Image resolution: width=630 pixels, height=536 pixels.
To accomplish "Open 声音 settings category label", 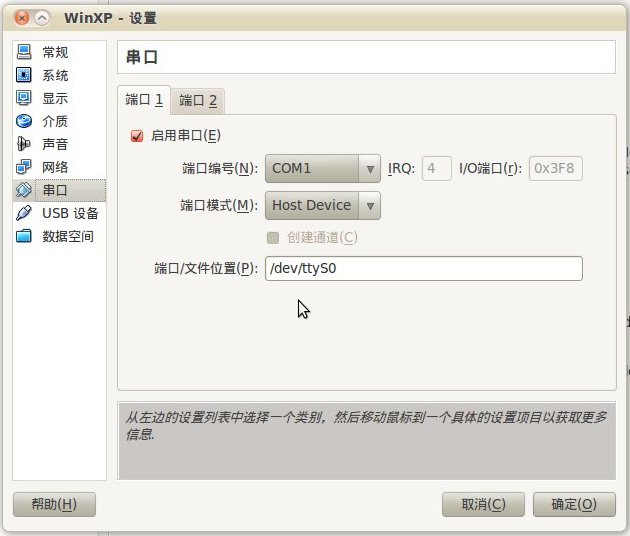I will pos(55,144).
